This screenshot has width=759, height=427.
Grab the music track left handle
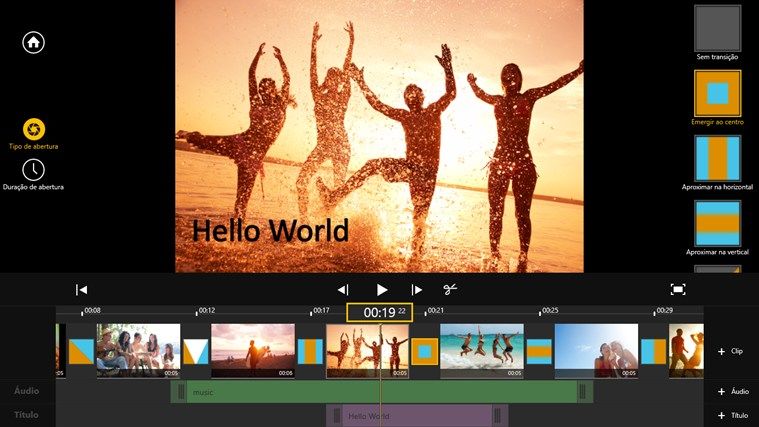pyautogui.click(x=181, y=392)
